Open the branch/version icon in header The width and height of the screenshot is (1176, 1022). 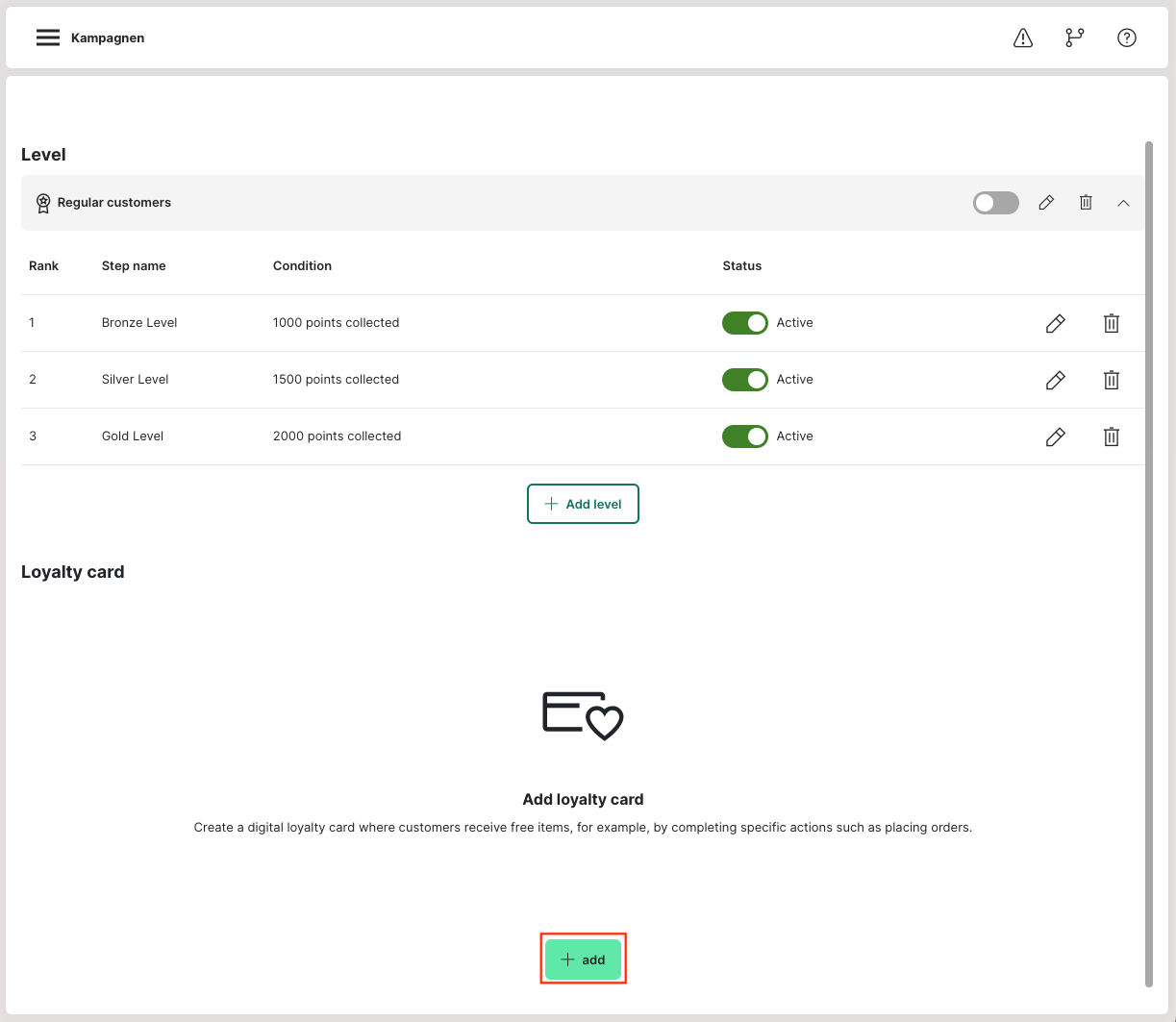point(1075,37)
